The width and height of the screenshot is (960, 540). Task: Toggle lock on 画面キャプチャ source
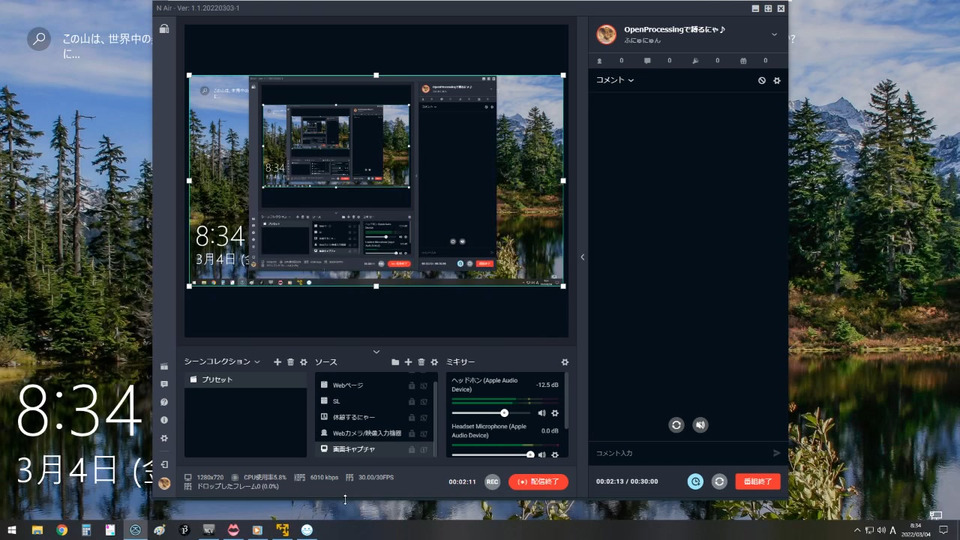[411, 449]
